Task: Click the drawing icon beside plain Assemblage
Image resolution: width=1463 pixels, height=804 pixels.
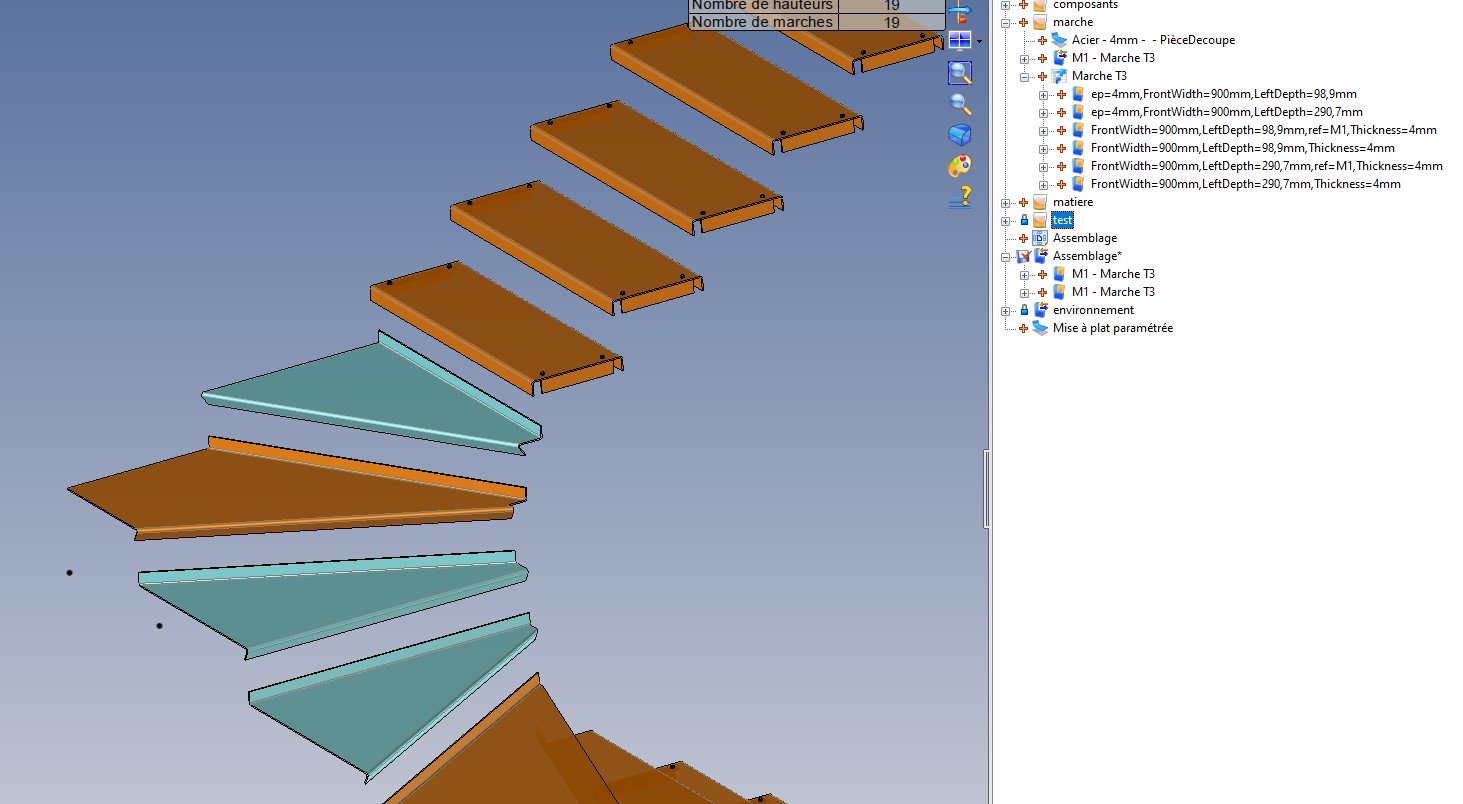Action: [x=1040, y=238]
